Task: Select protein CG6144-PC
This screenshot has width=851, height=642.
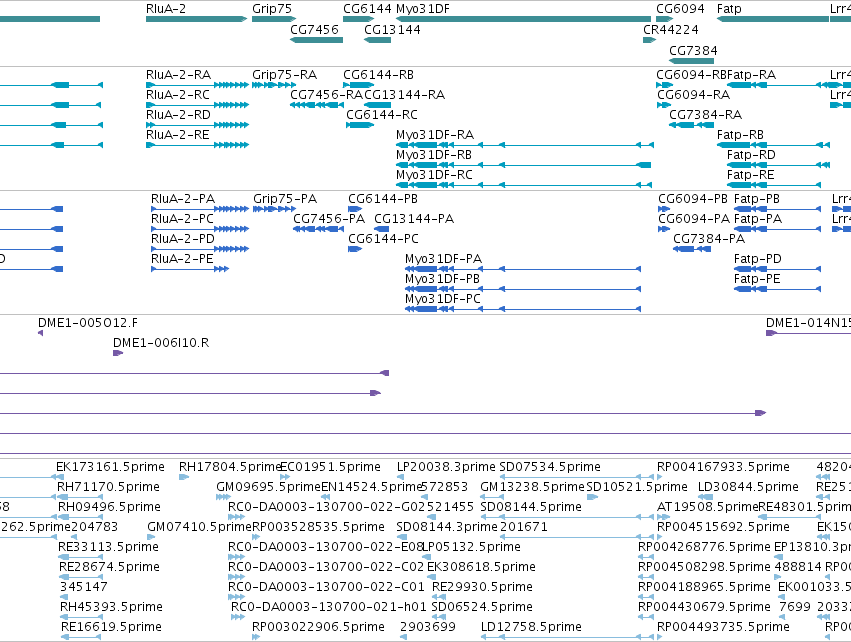Action: (355, 249)
